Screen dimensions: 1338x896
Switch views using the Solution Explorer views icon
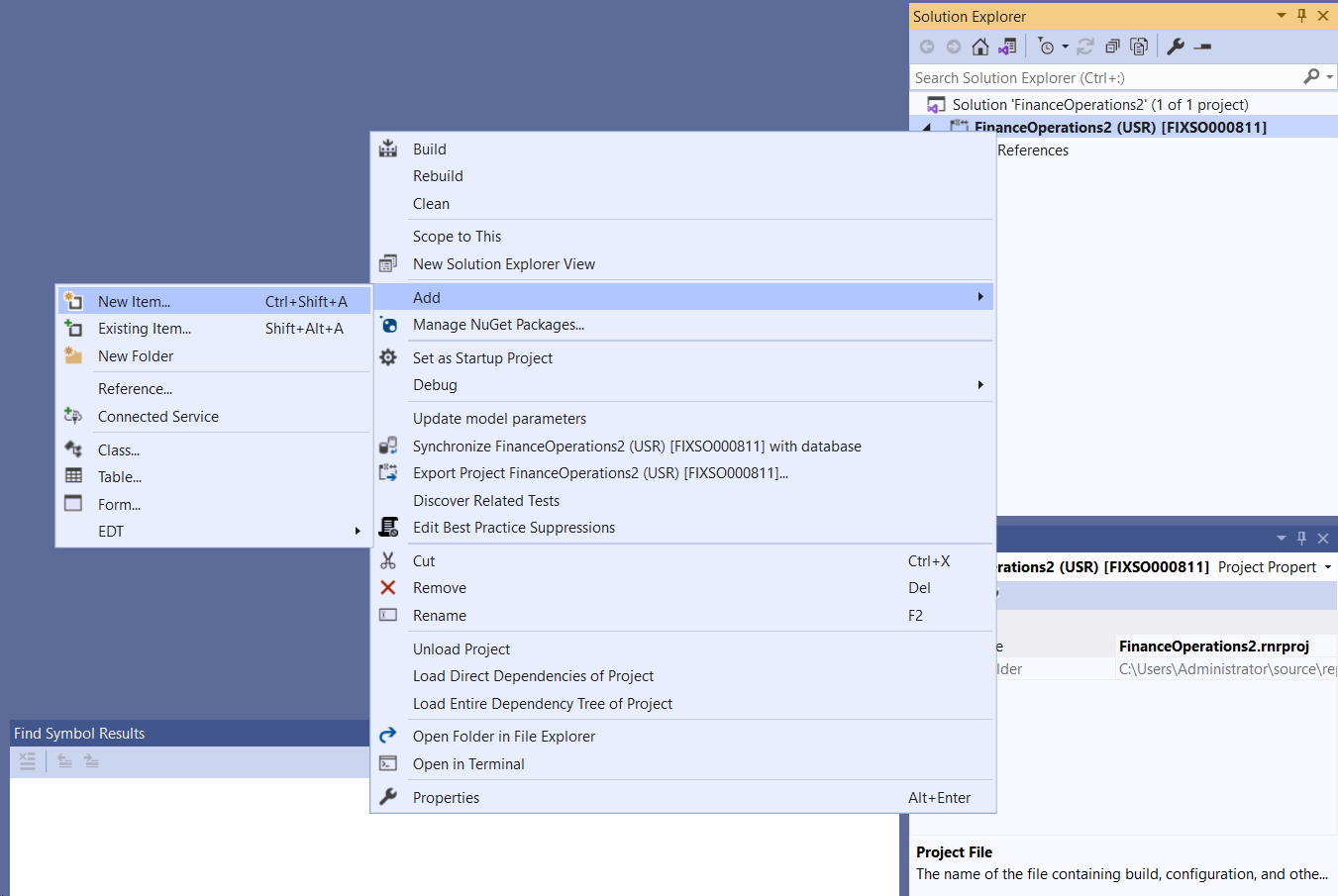1007,47
